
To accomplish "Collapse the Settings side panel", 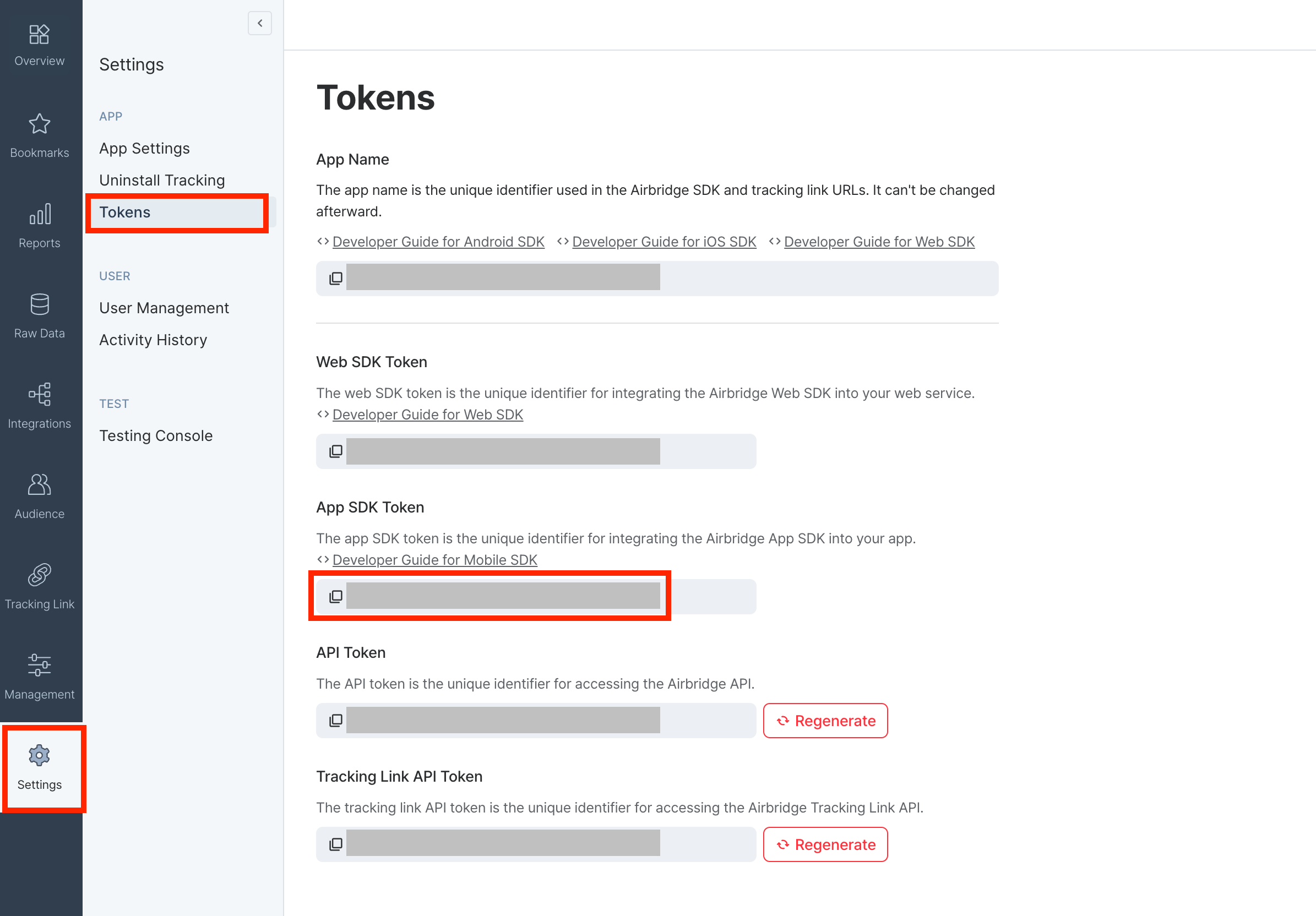I will point(260,23).
